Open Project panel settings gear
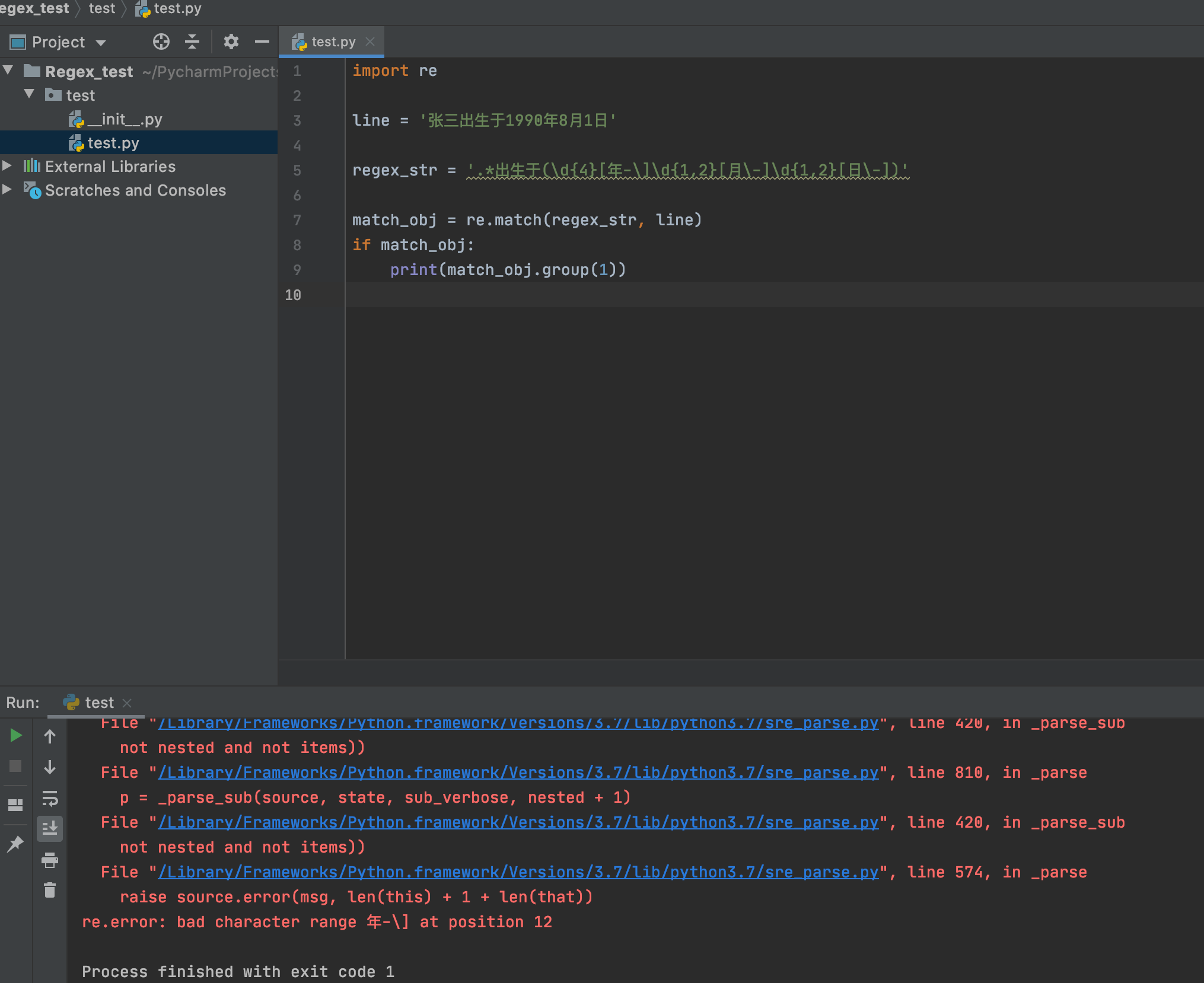Image resolution: width=1204 pixels, height=983 pixels. (x=231, y=42)
